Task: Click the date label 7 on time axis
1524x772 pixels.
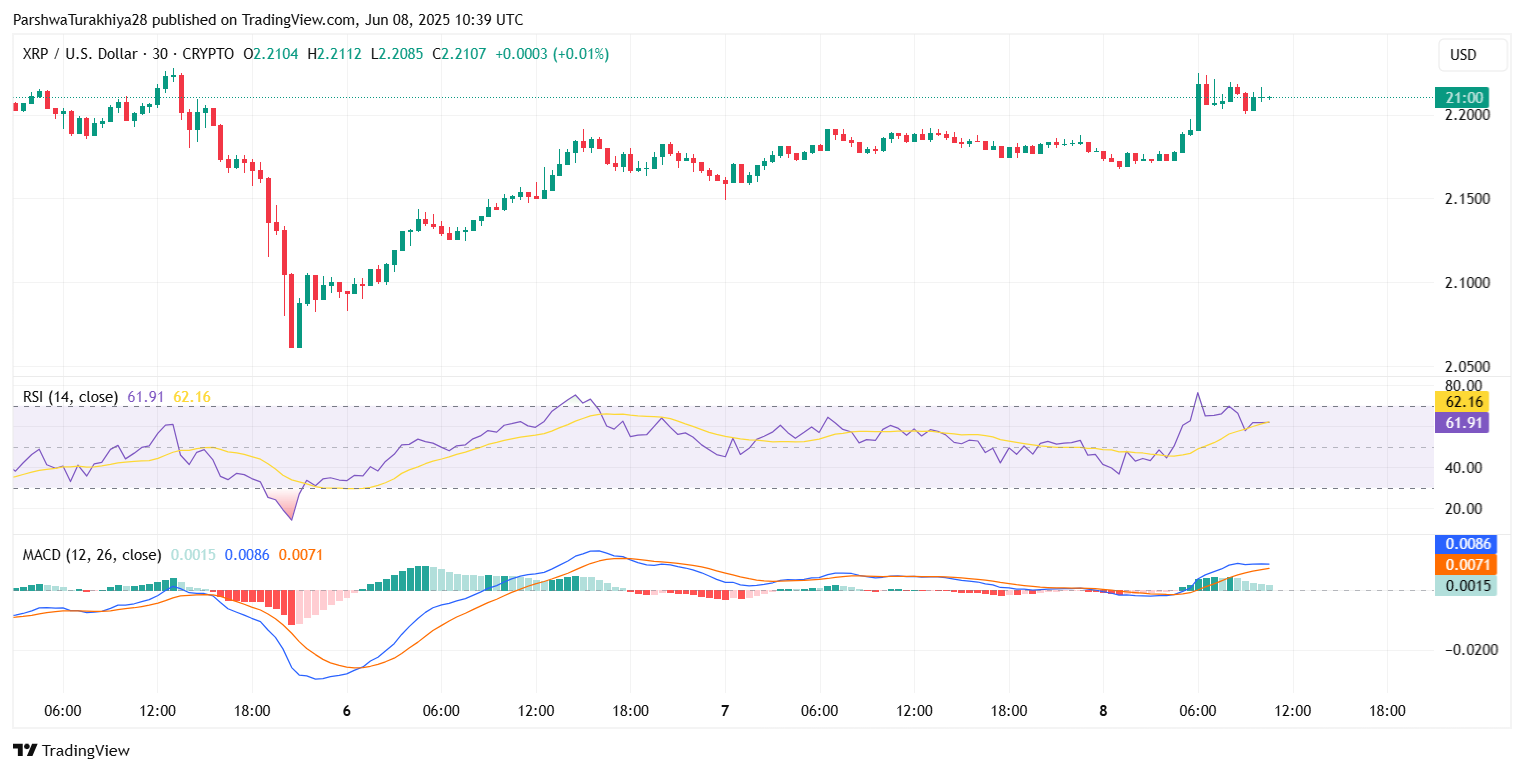Action: coord(725,711)
